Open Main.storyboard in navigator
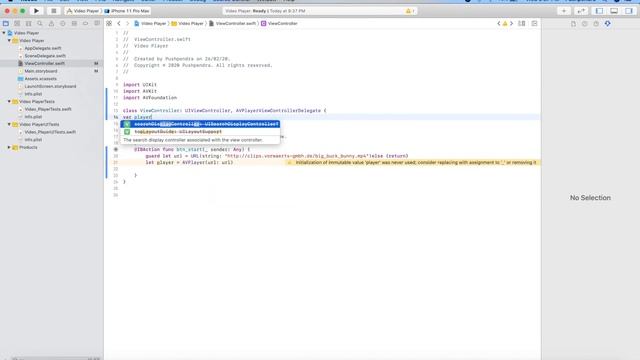 40,71
